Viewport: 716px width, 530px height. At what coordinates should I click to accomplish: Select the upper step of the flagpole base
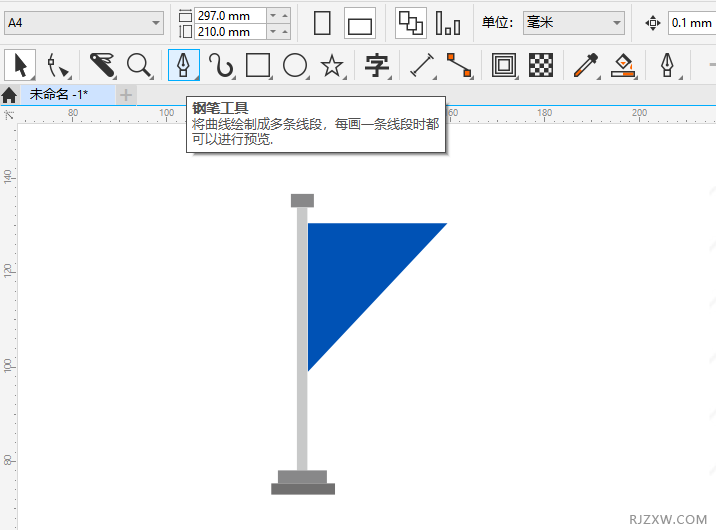[302, 477]
